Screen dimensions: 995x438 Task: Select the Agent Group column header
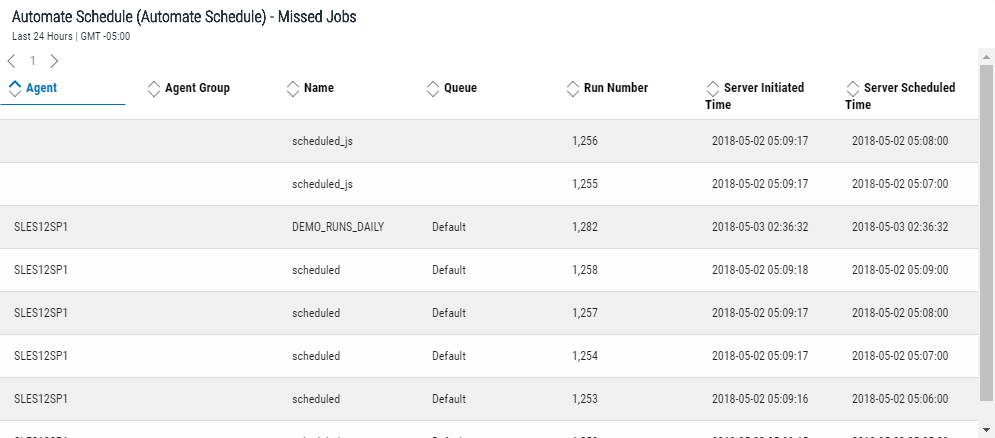pyautogui.click(x=197, y=88)
